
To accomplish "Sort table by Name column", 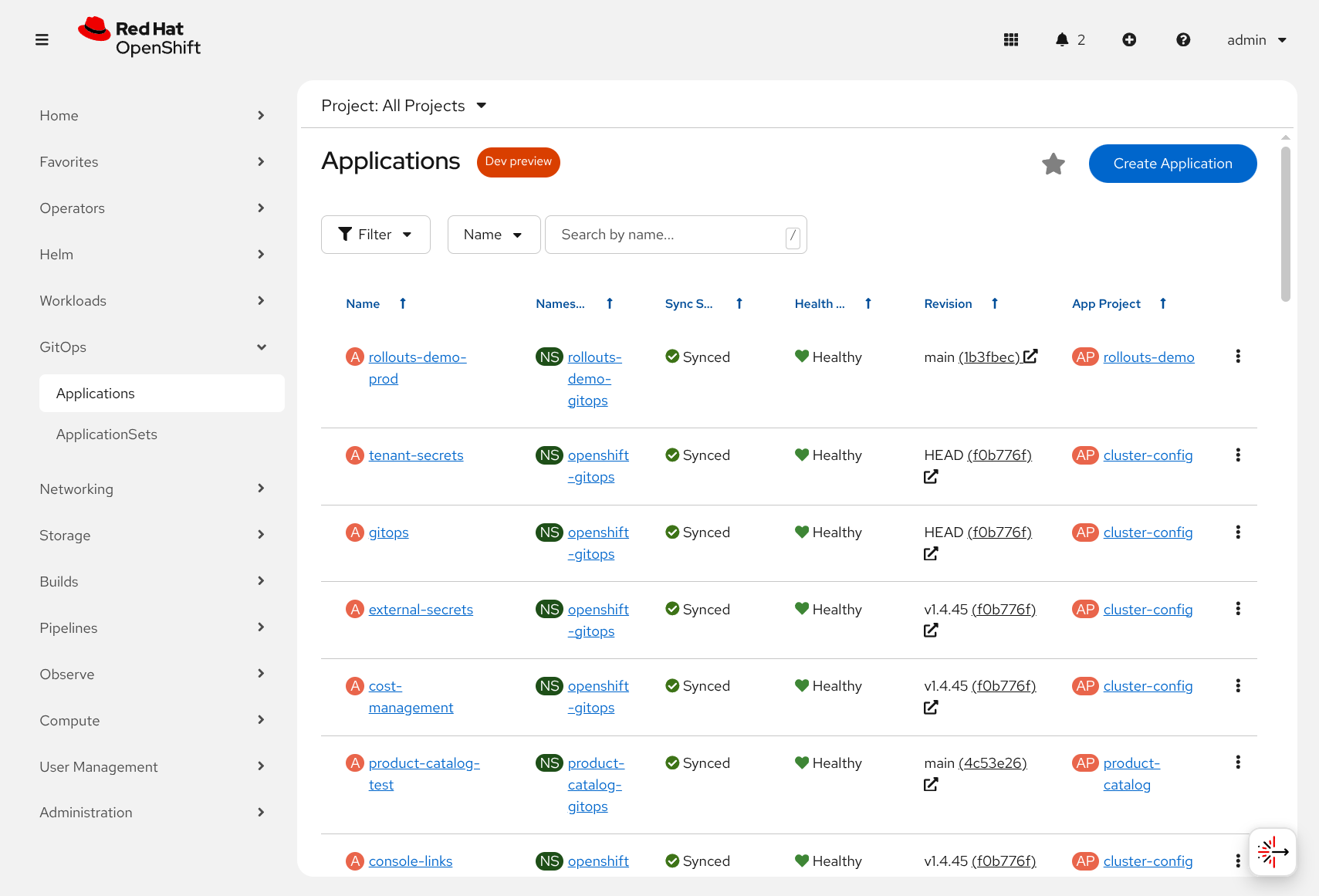I will pyautogui.click(x=363, y=304).
